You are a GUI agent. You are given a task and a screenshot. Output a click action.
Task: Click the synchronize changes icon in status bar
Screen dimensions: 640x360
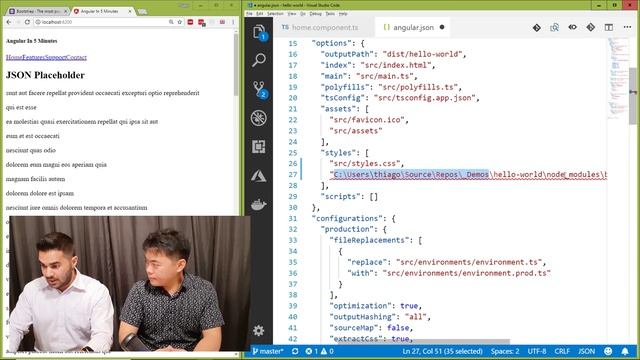[x=295, y=351]
